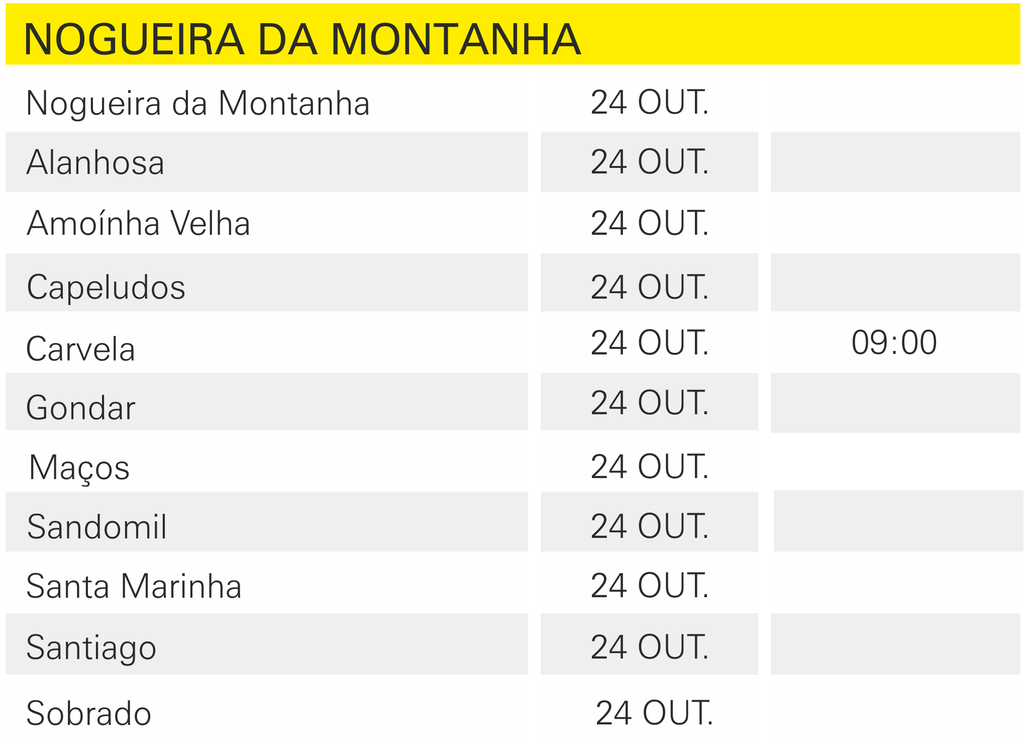Click the Alanhosa locality name
1024x741 pixels.
[95, 162]
